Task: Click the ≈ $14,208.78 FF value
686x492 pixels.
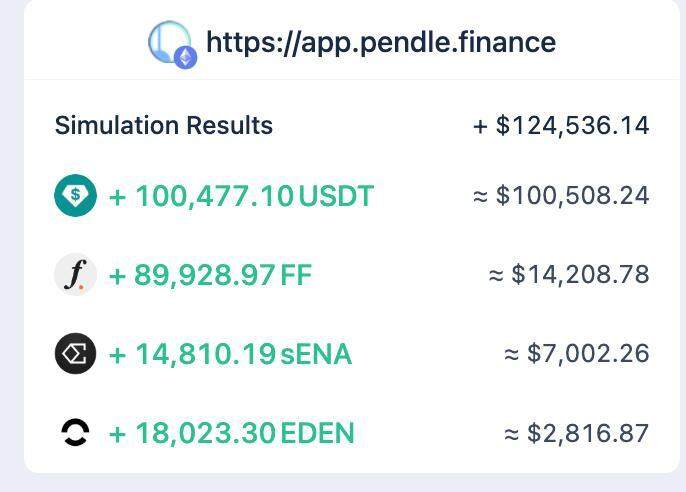Action: pyautogui.click(x=569, y=274)
